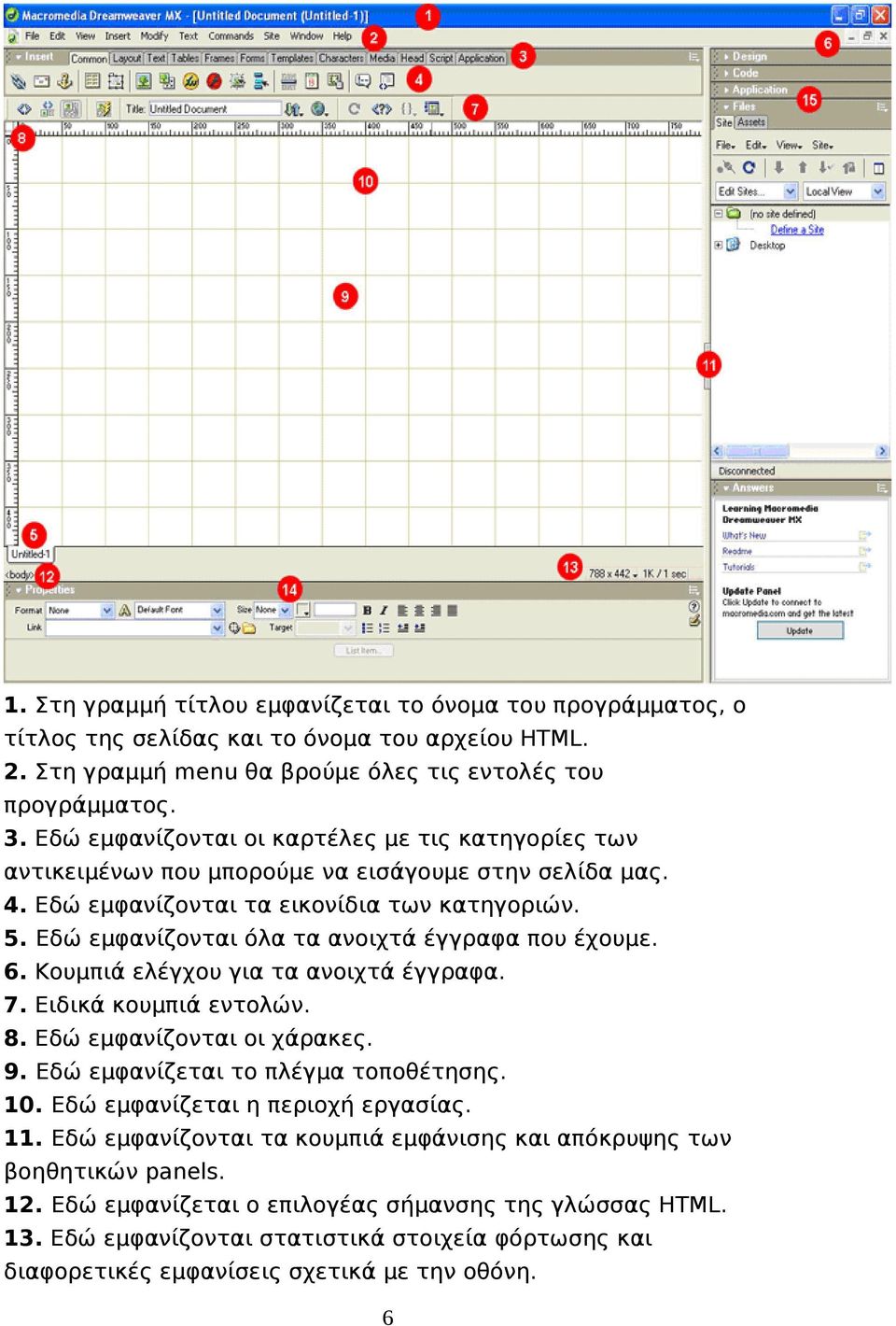The width and height of the screenshot is (896, 1326).
Task: Click the Draw Layer icon
Action: [116, 81]
